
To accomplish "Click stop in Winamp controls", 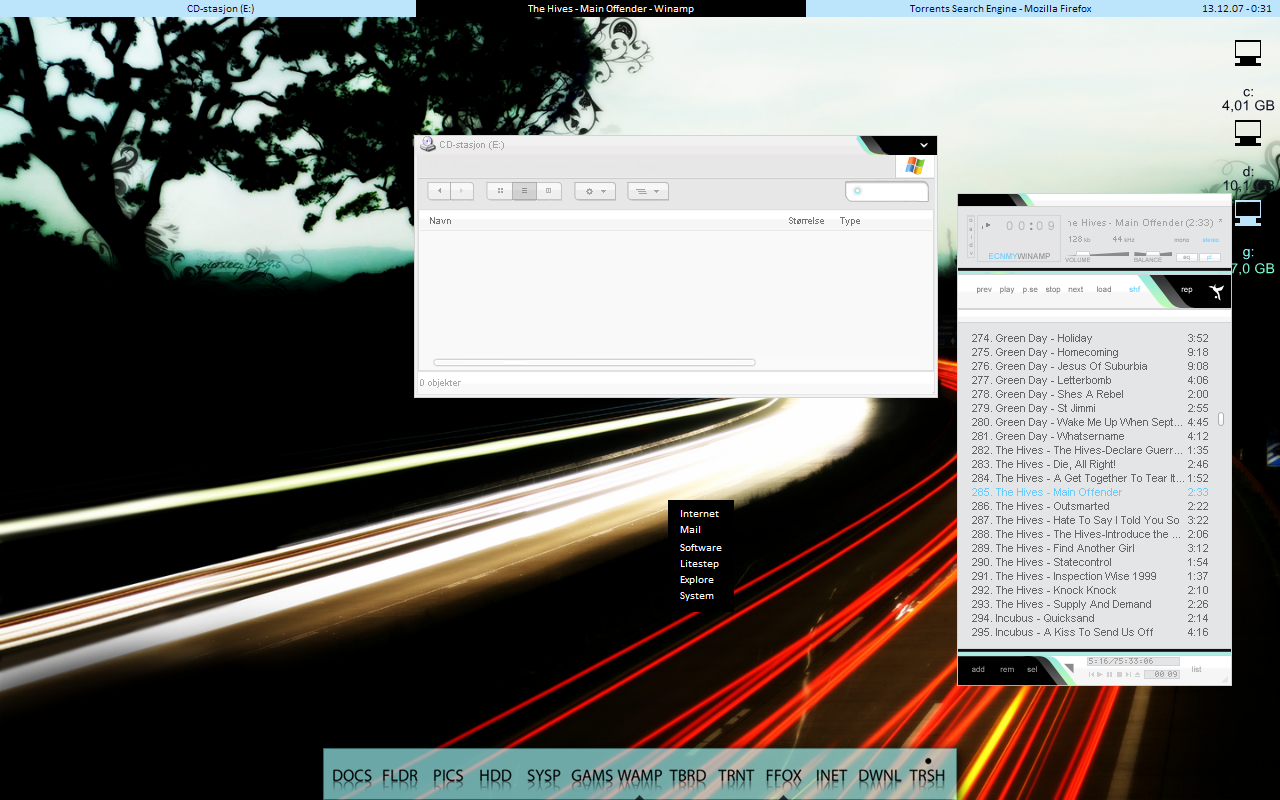I will (1053, 290).
